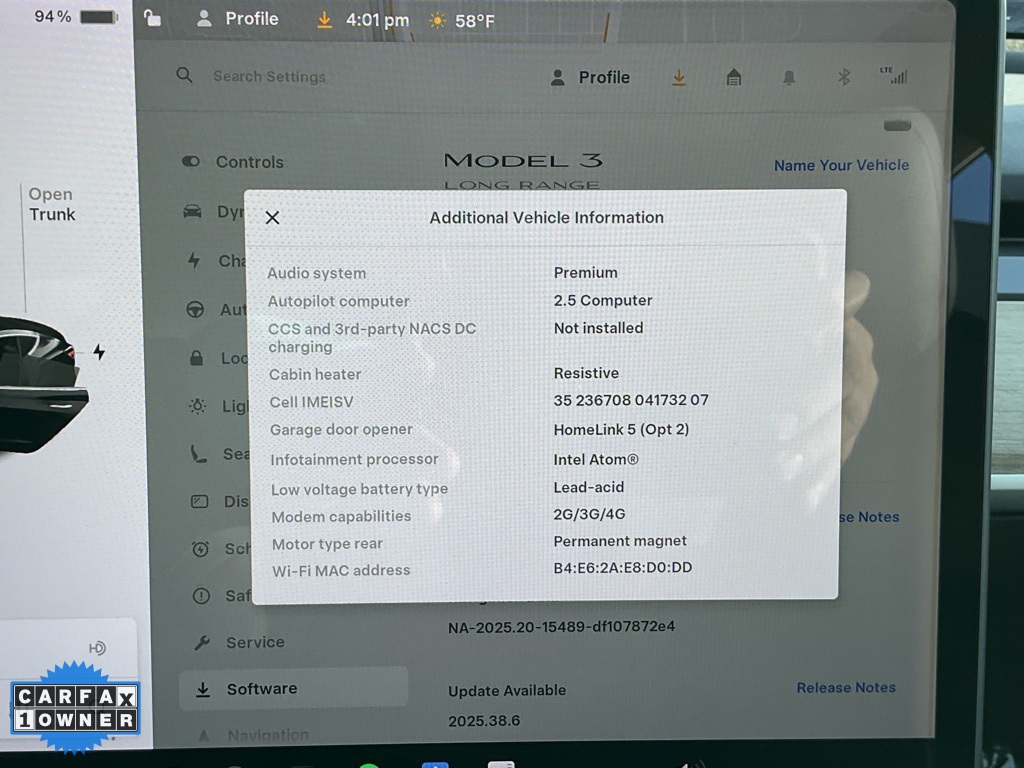
Task: Select the Software menu item
Action: [261, 689]
